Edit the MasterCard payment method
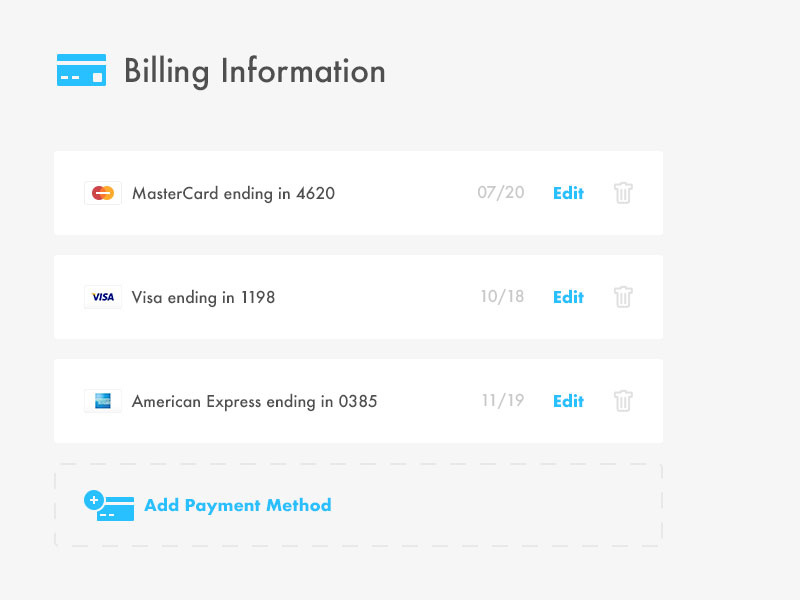This screenshot has width=800, height=600. click(x=567, y=193)
